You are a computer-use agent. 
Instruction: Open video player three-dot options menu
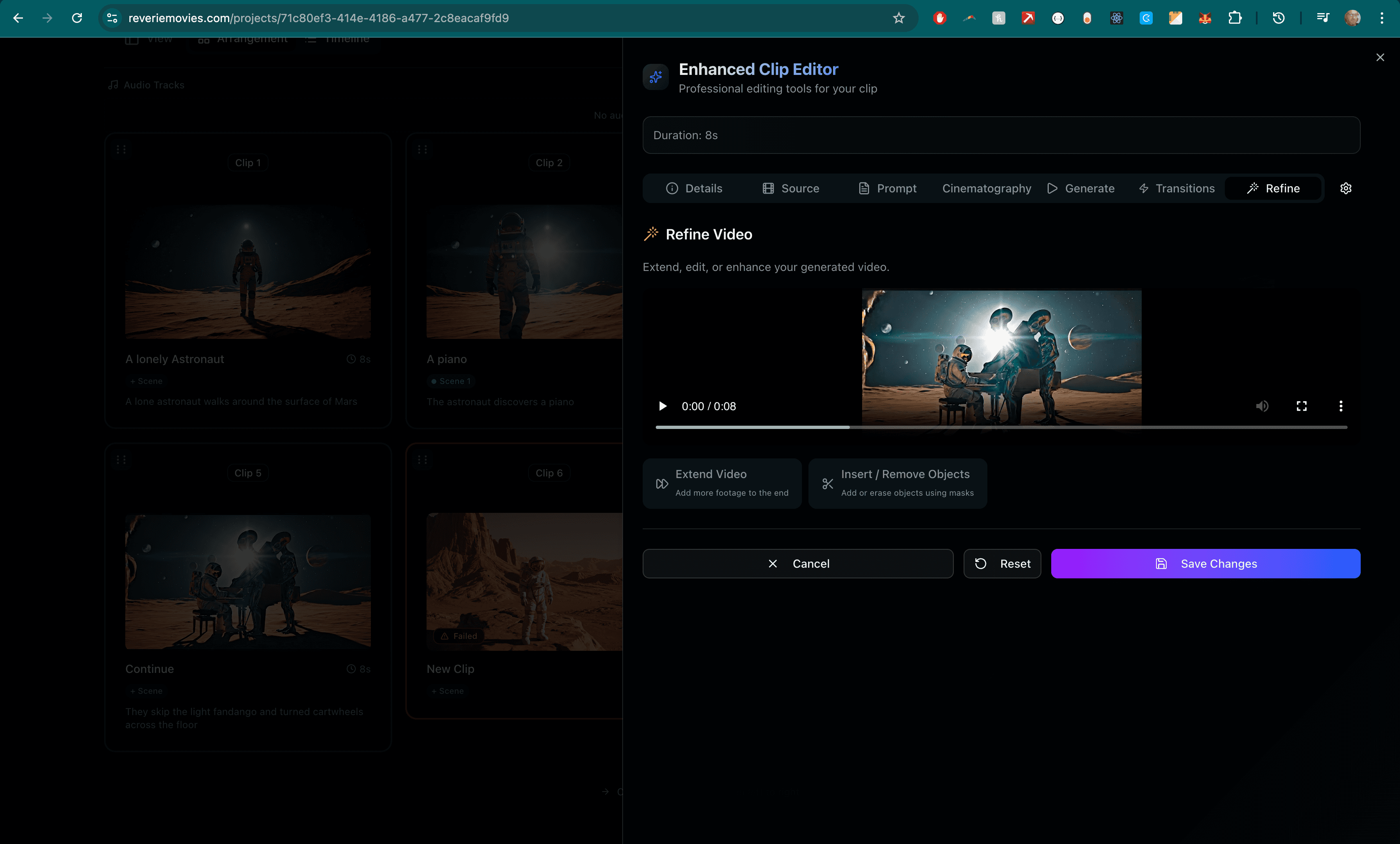[1341, 406]
